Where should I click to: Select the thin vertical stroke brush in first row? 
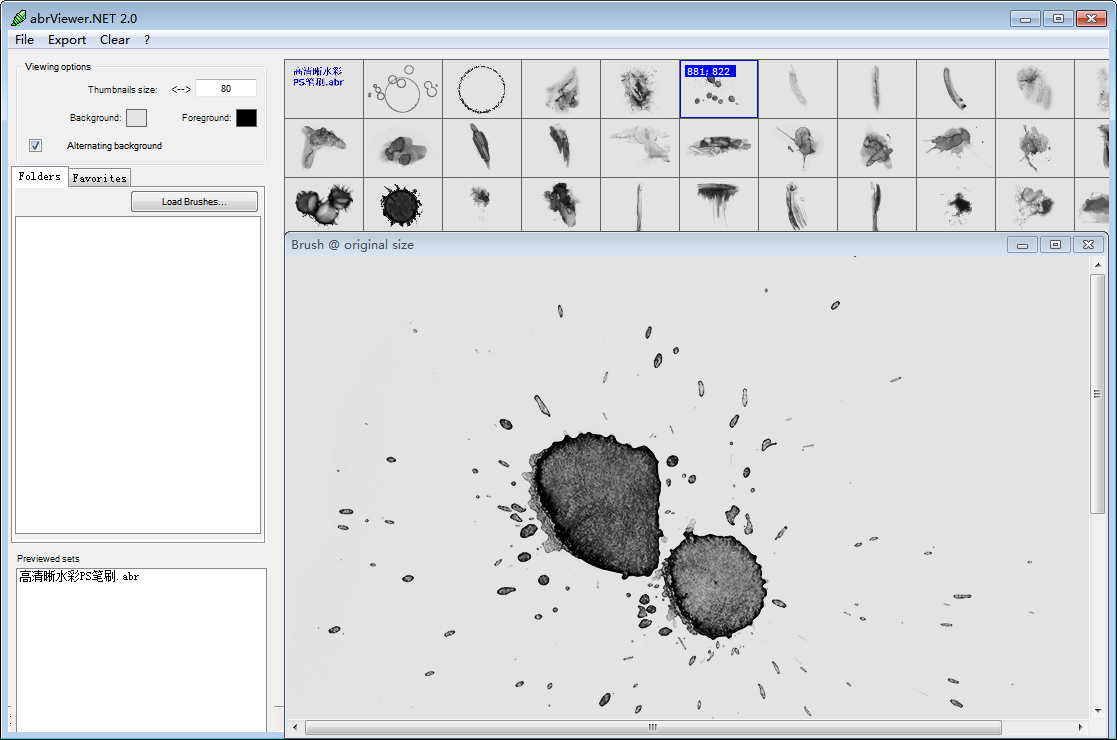pyautogui.click(x=877, y=89)
